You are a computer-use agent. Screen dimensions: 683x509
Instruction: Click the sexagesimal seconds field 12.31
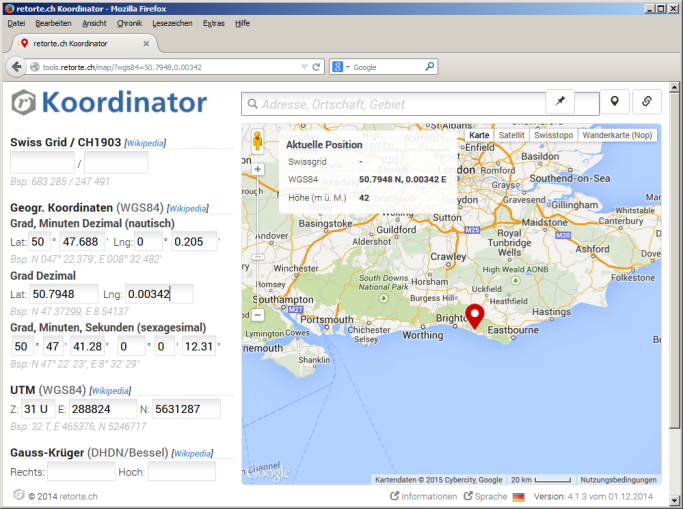click(x=199, y=347)
